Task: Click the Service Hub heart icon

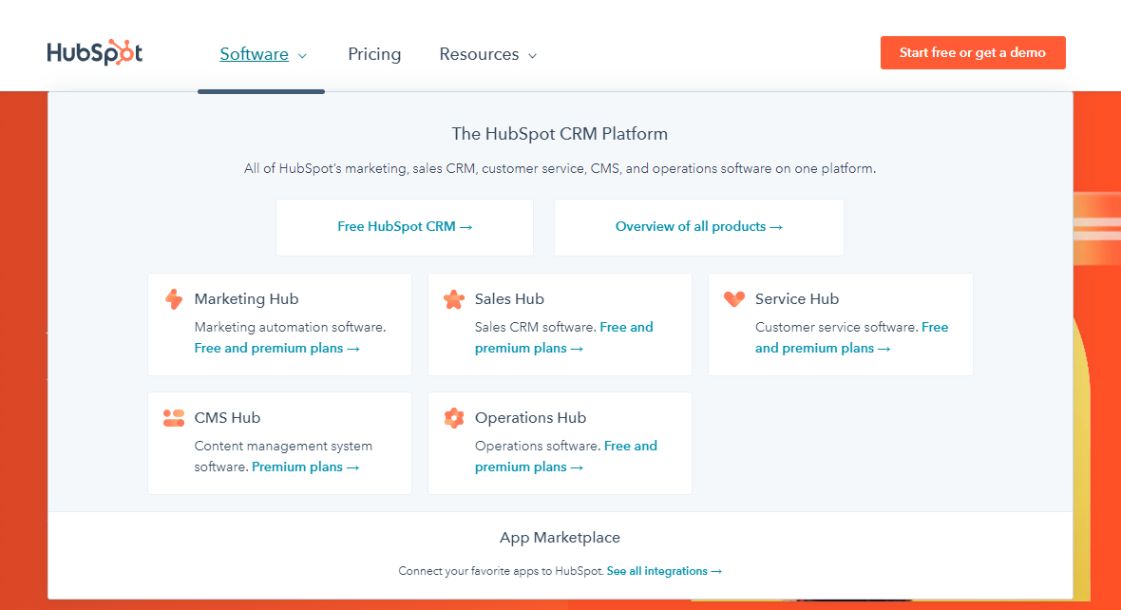Action: coord(734,299)
